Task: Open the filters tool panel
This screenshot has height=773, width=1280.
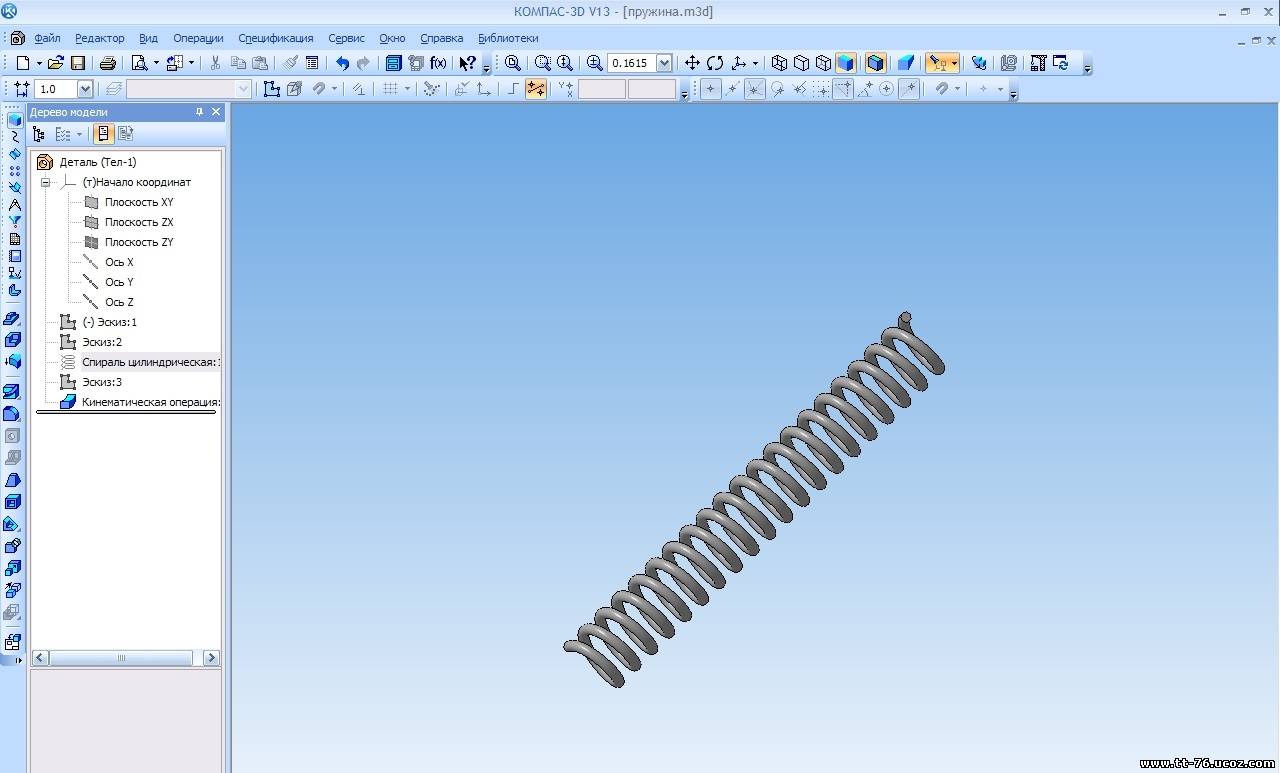Action: [15, 222]
